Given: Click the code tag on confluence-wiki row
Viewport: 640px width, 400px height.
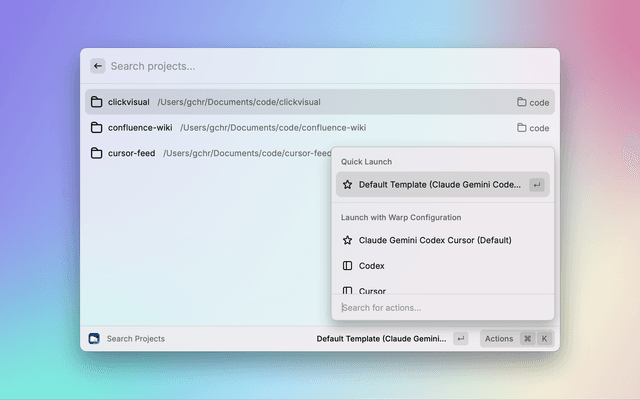Looking at the screenshot, I should 533,128.
